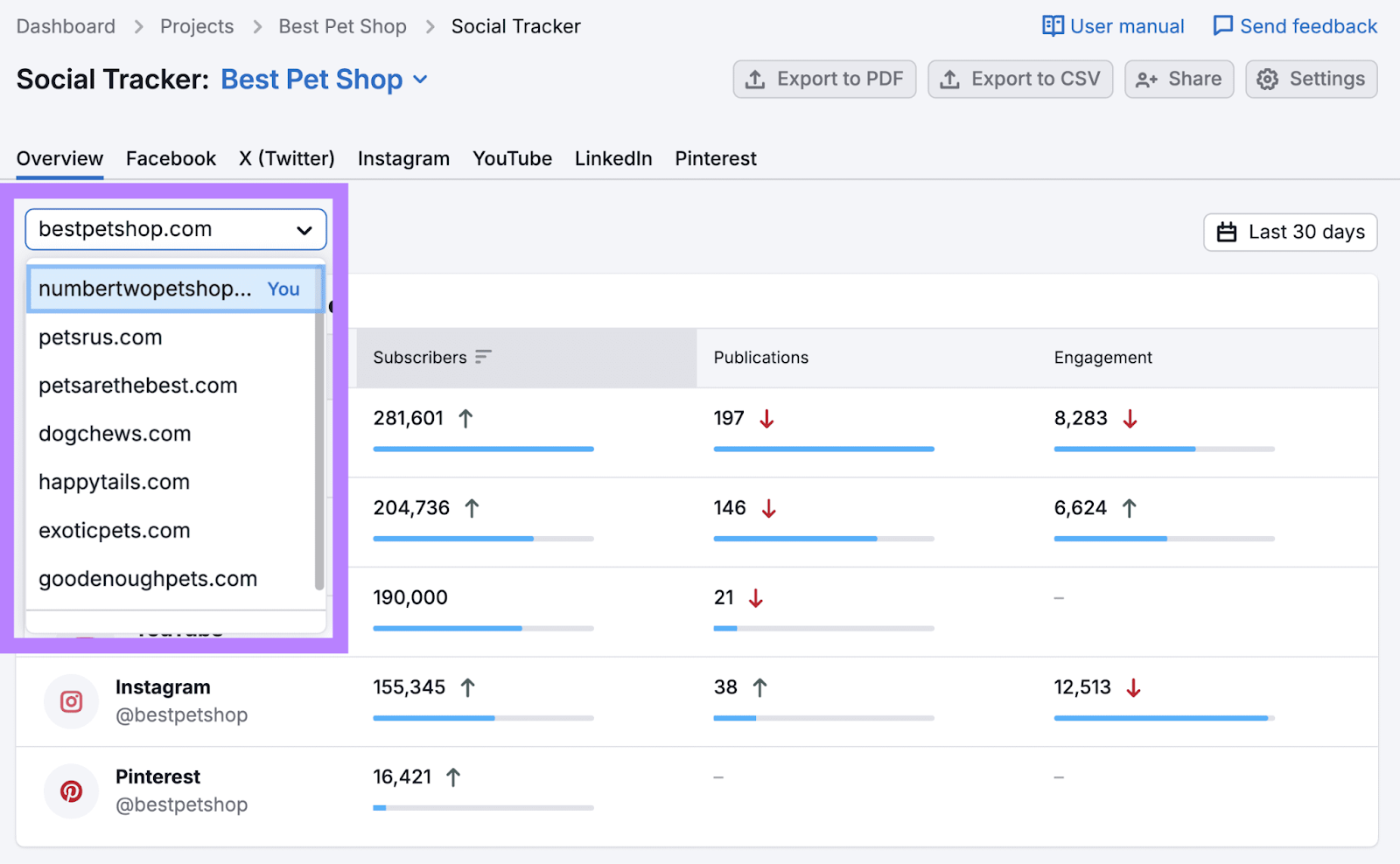Click the User manual icon

1053,26
